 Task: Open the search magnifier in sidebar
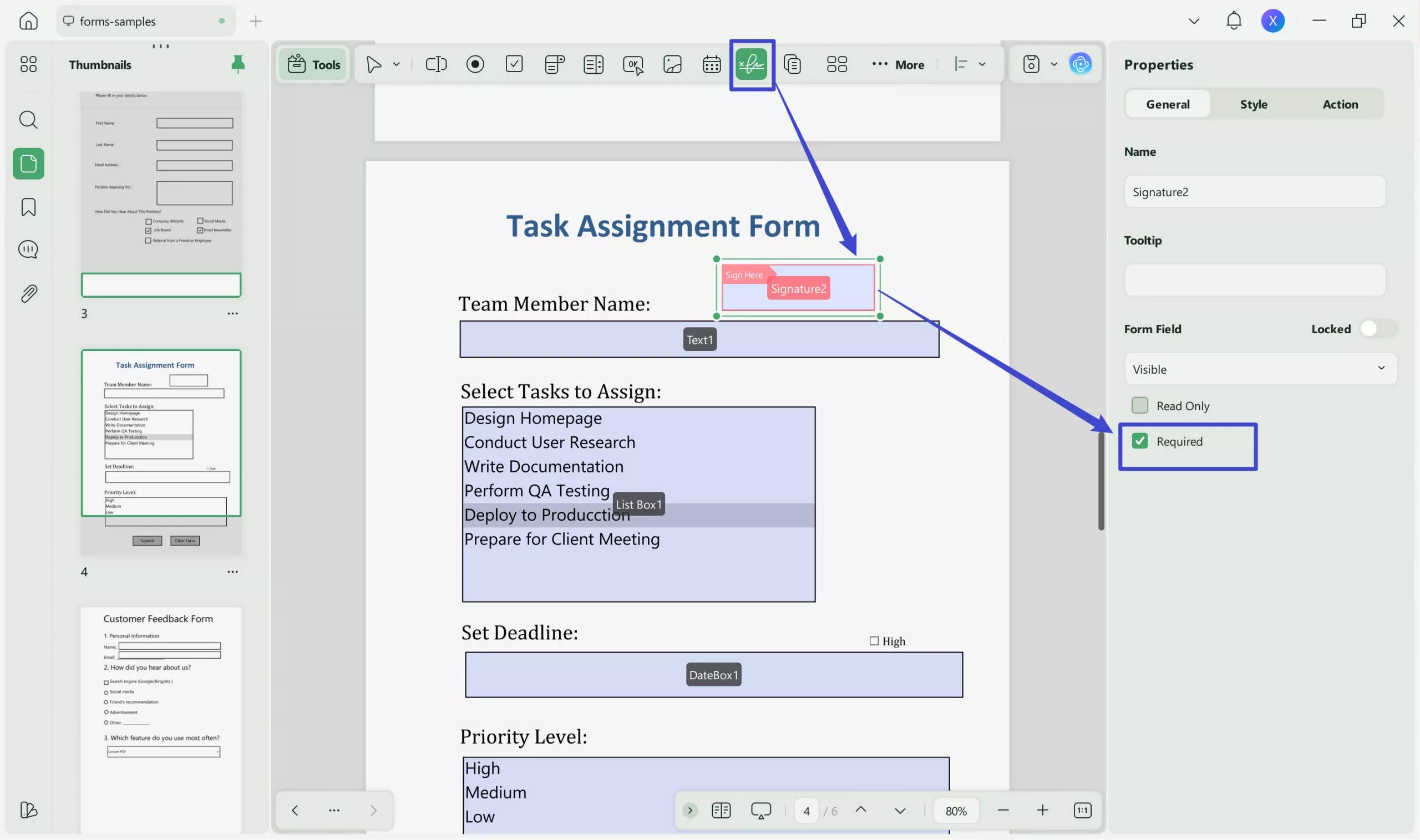28,120
